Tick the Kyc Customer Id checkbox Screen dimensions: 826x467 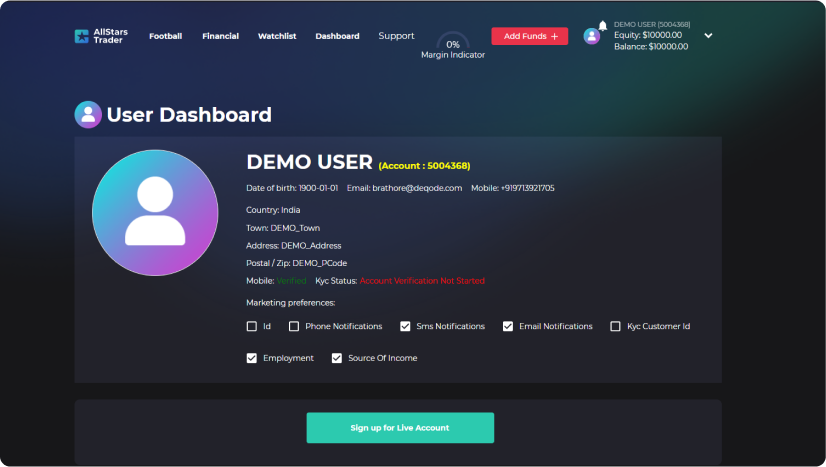pyautogui.click(x=615, y=326)
